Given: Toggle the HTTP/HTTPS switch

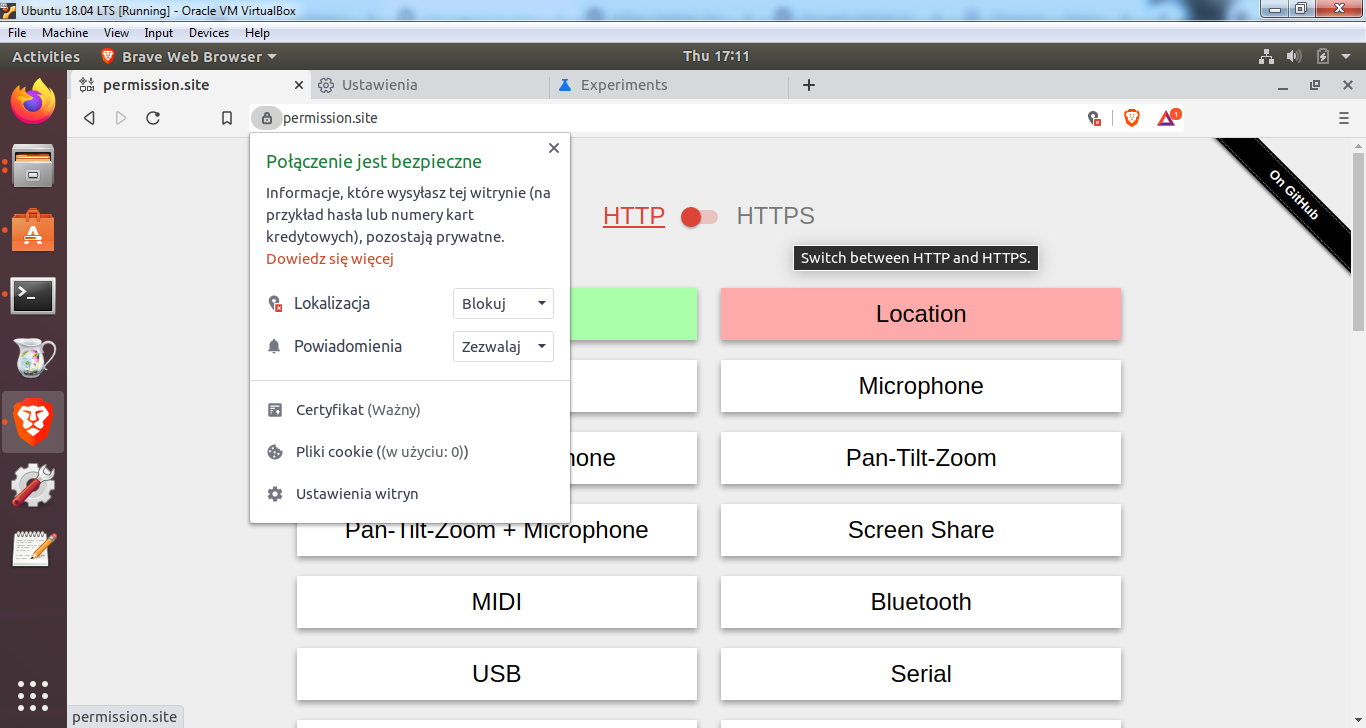Looking at the screenshot, I should click(x=699, y=217).
